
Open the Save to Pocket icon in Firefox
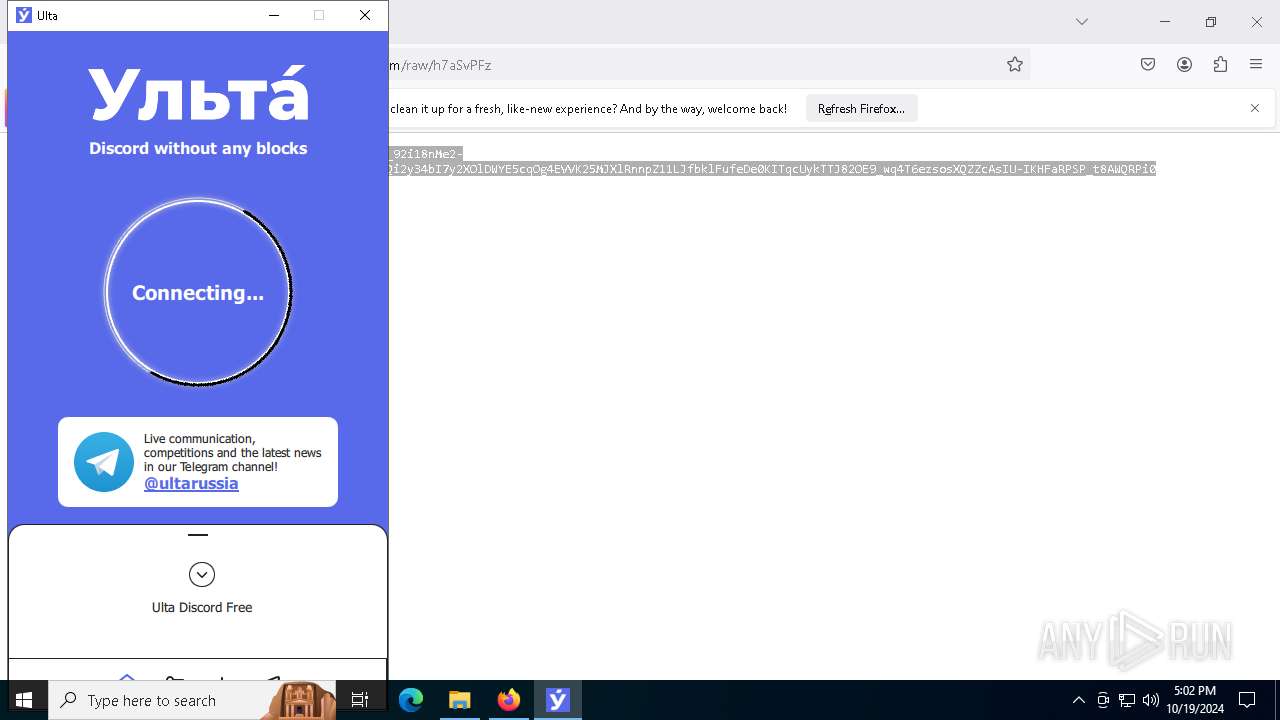point(1148,65)
